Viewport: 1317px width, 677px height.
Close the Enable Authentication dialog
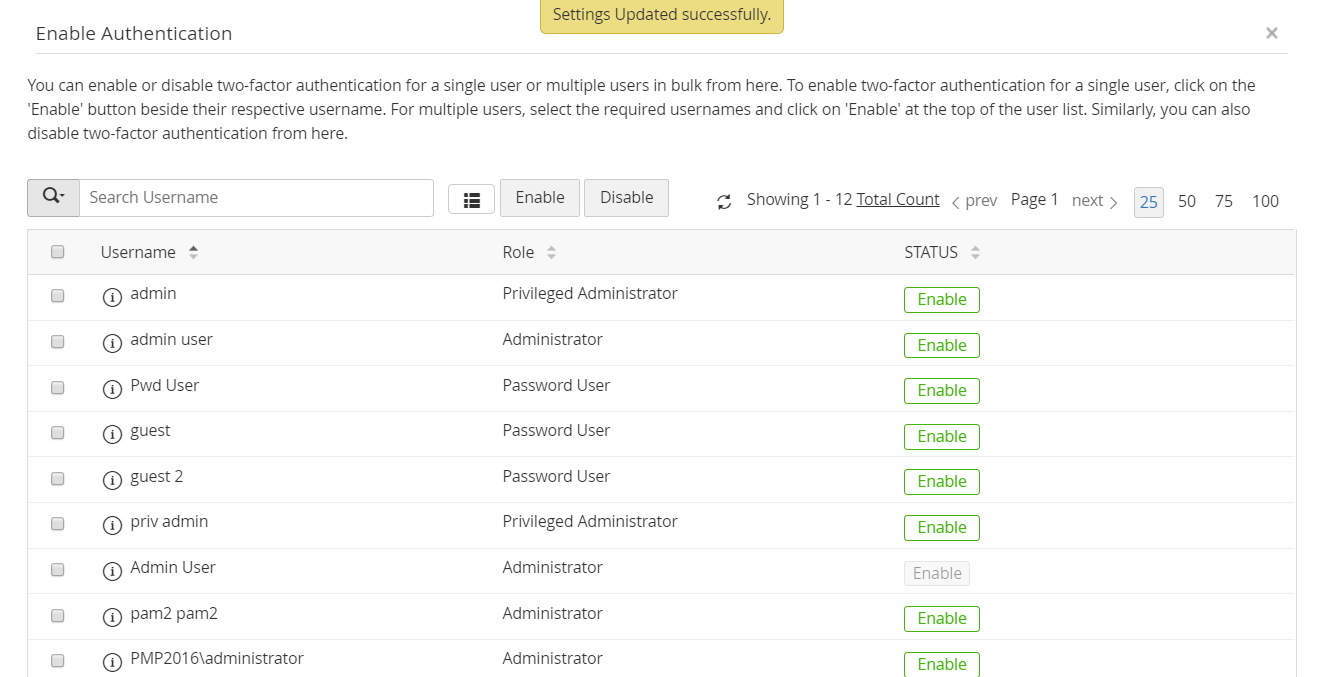click(x=1271, y=33)
